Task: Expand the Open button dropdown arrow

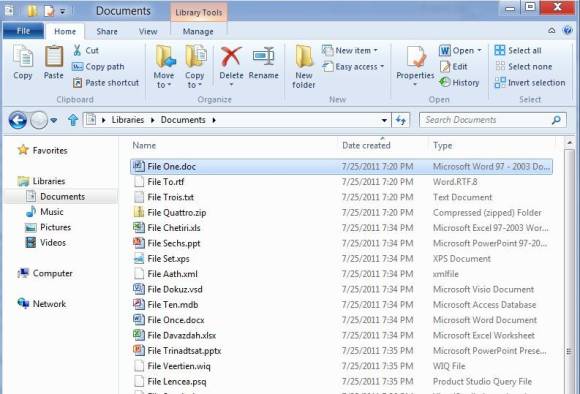Action: [x=479, y=50]
